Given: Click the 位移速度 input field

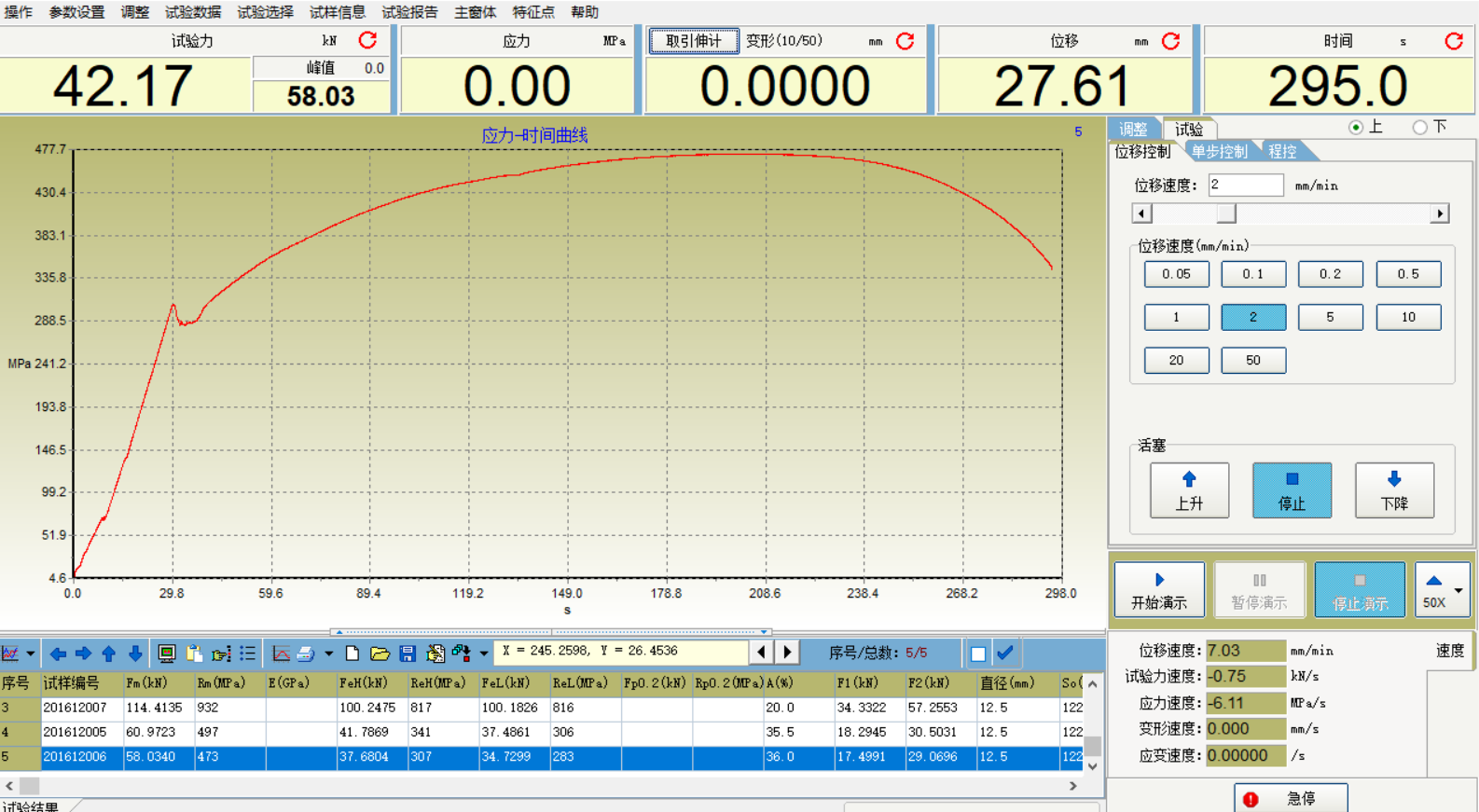Looking at the screenshot, I should [1245, 185].
